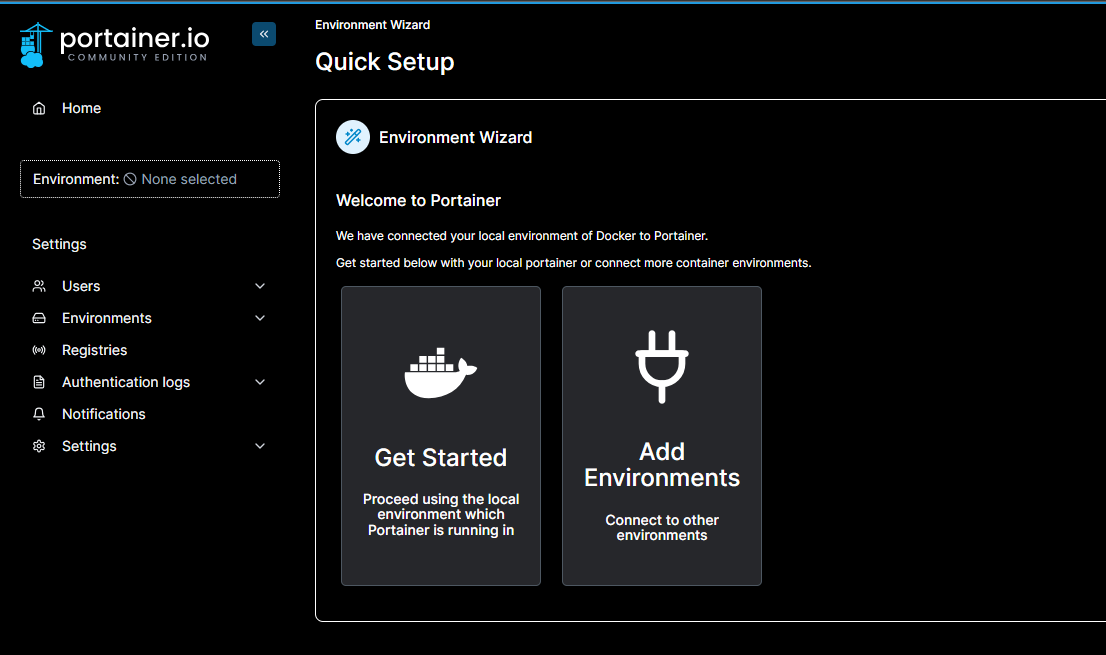Click the Environments drive icon
Image resolution: width=1106 pixels, height=655 pixels.
[x=39, y=318]
